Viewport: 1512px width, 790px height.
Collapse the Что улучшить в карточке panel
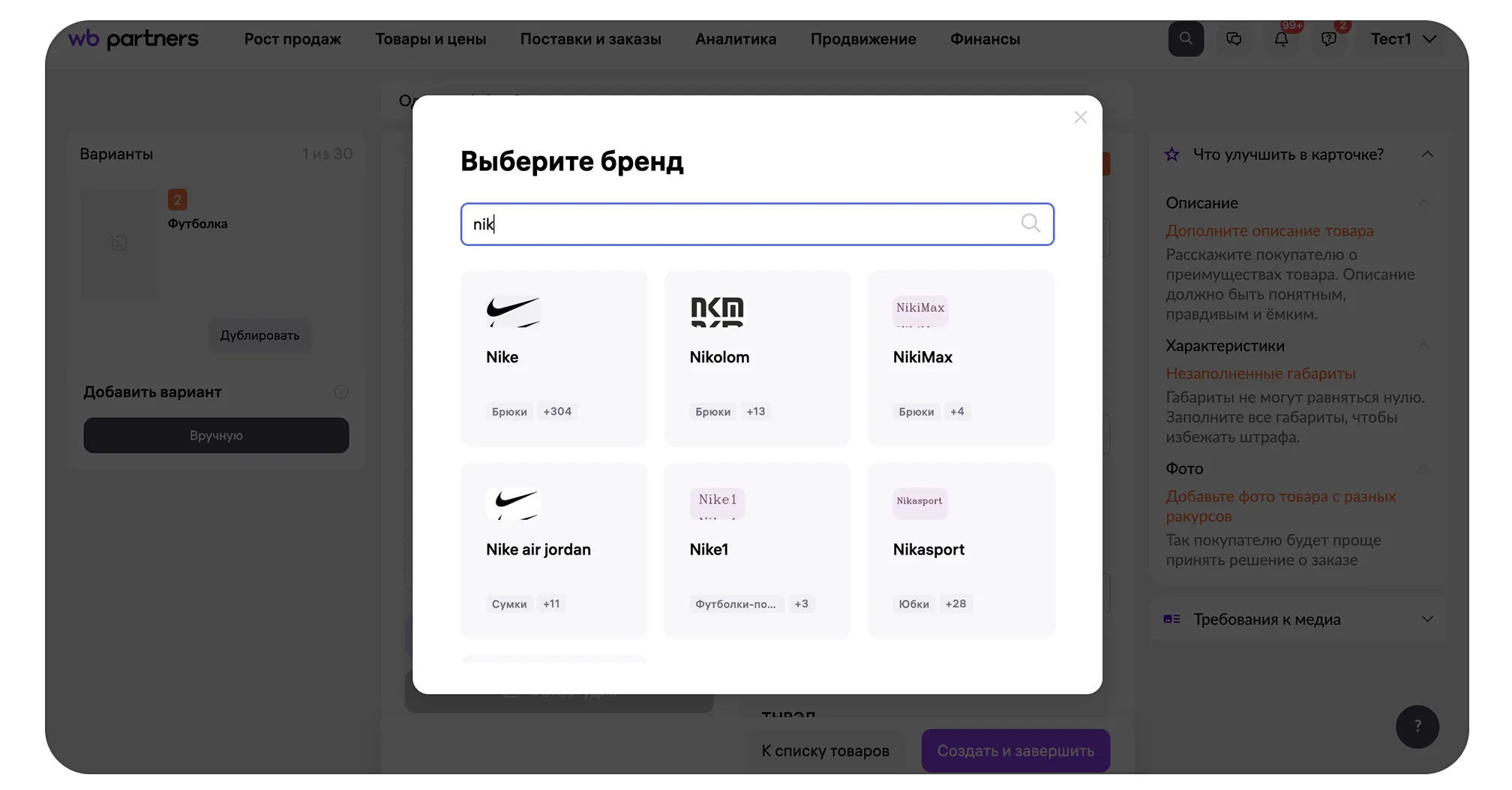pyautogui.click(x=1426, y=155)
